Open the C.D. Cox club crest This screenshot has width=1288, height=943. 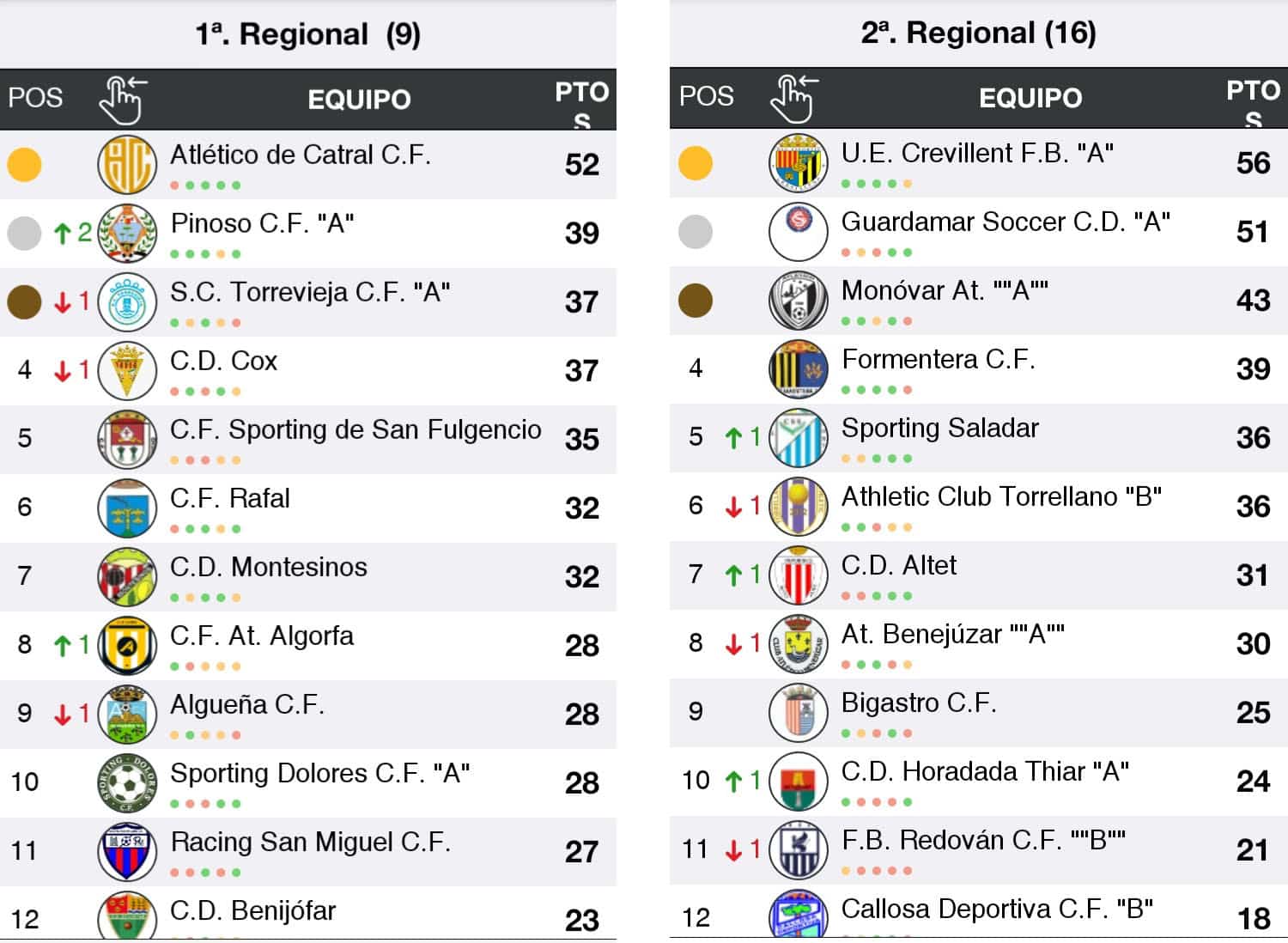(x=127, y=370)
